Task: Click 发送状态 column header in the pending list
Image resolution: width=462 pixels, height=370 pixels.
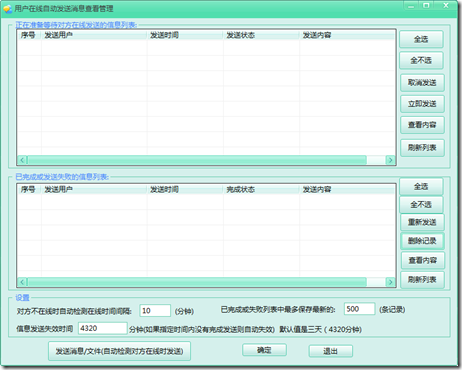Action: point(261,35)
